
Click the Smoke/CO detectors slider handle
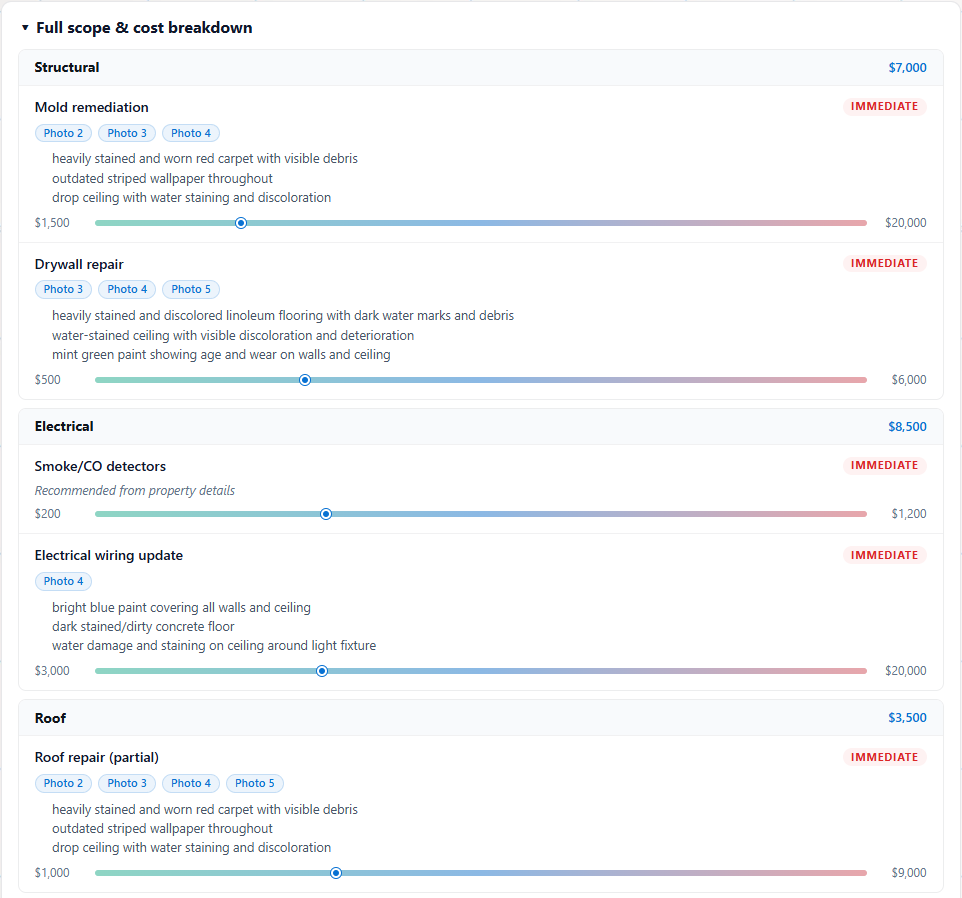[326, 513]
